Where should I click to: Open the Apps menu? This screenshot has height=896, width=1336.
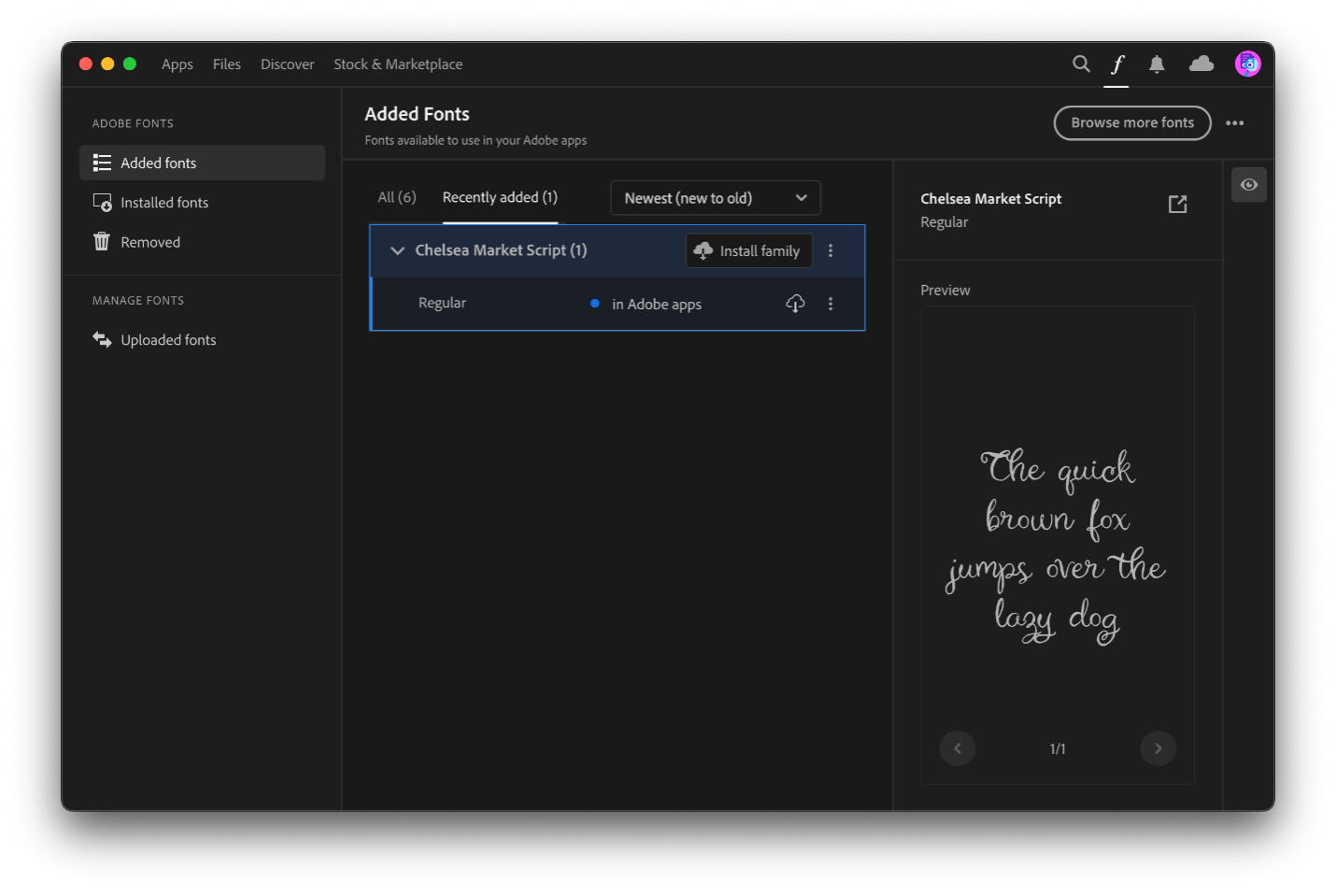178,64
